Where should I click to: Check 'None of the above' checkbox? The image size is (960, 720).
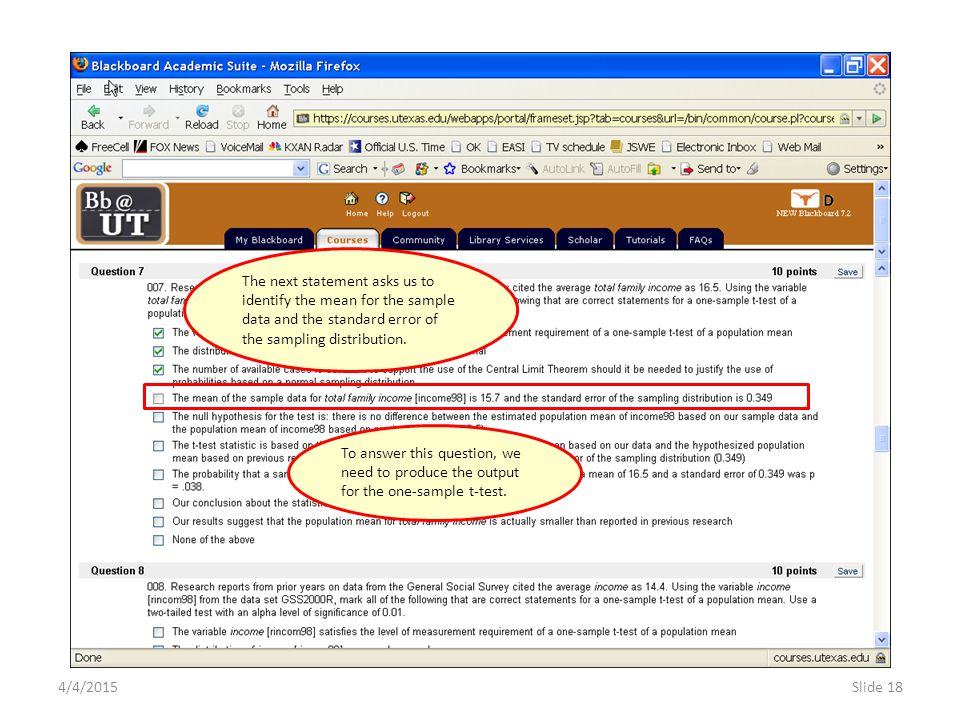pyautogui.click(x=159, y=540)
